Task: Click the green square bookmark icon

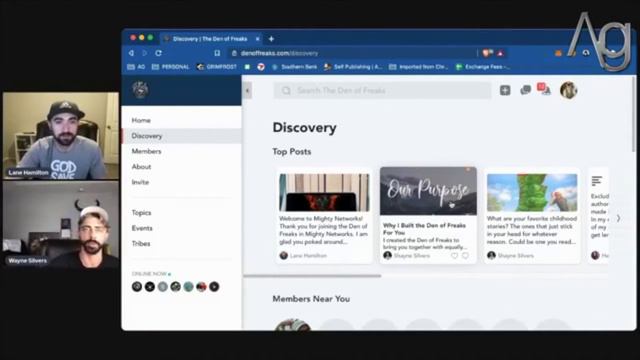Action: pos(247,67)
